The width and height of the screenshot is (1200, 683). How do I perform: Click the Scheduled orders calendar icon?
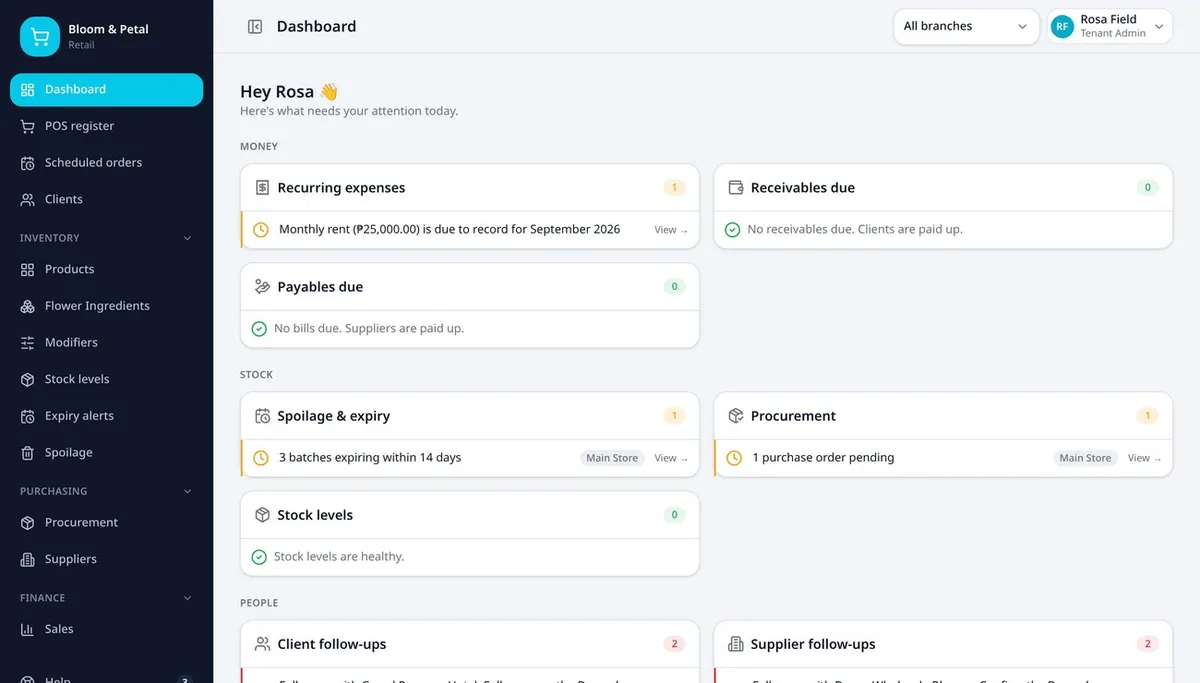coord(27,163)
